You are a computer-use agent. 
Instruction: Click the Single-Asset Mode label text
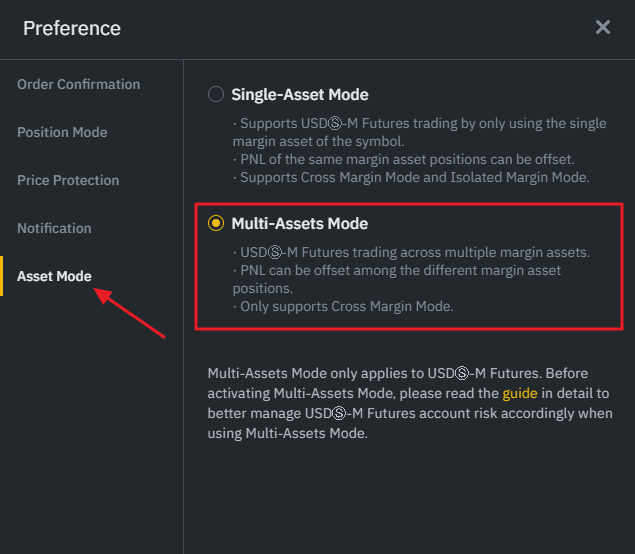(300, 95)
